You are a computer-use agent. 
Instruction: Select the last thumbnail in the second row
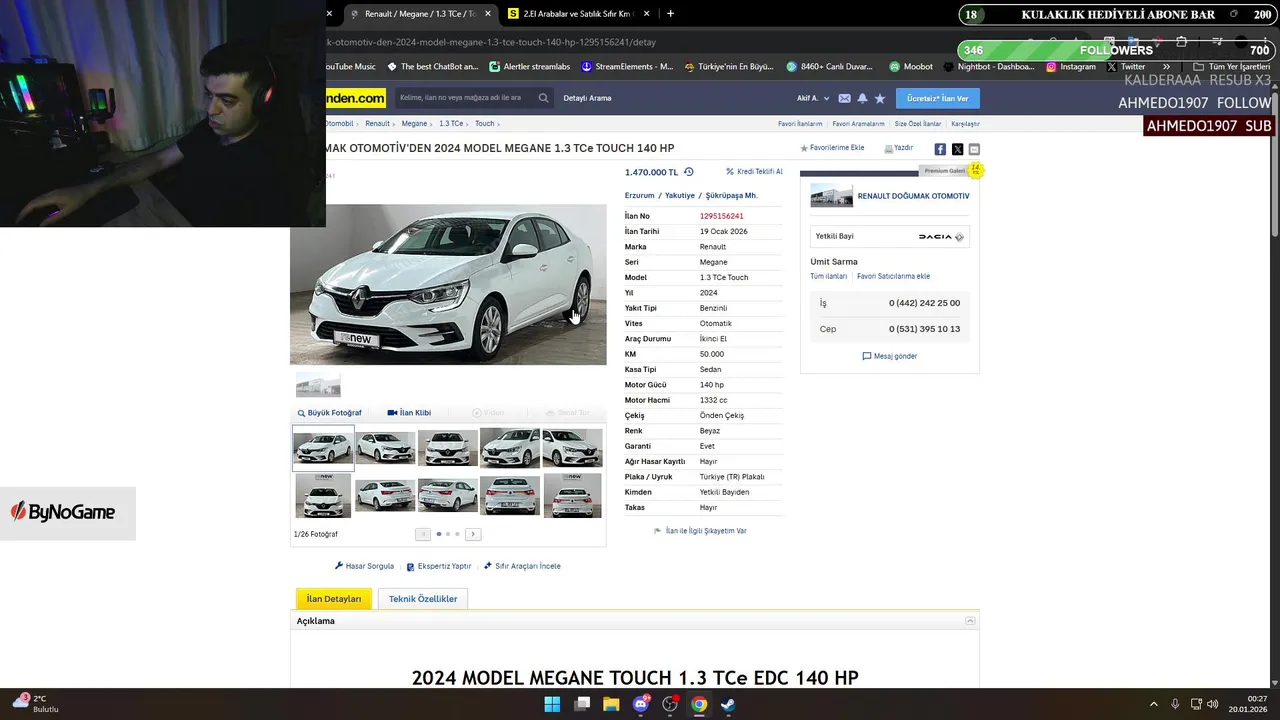[573, 496]
